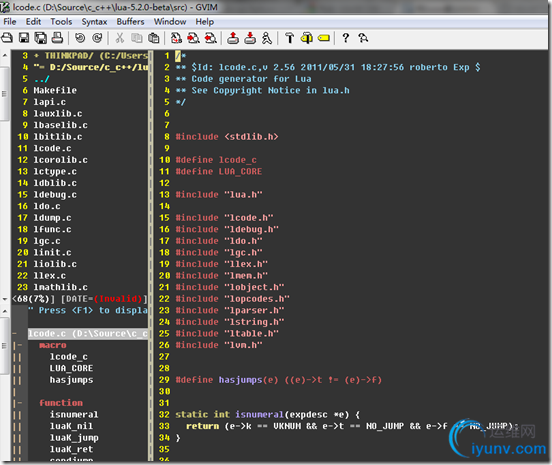This screenshot has width=552, height=465.
Task: Click the Print toolbar icon
Action: [x=57, y=38]
